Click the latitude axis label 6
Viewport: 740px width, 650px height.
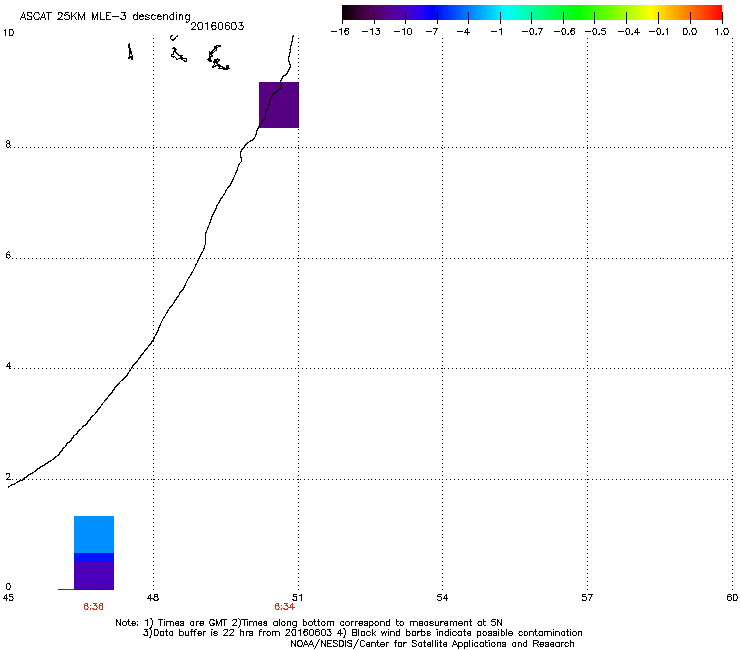pos(8,255)
